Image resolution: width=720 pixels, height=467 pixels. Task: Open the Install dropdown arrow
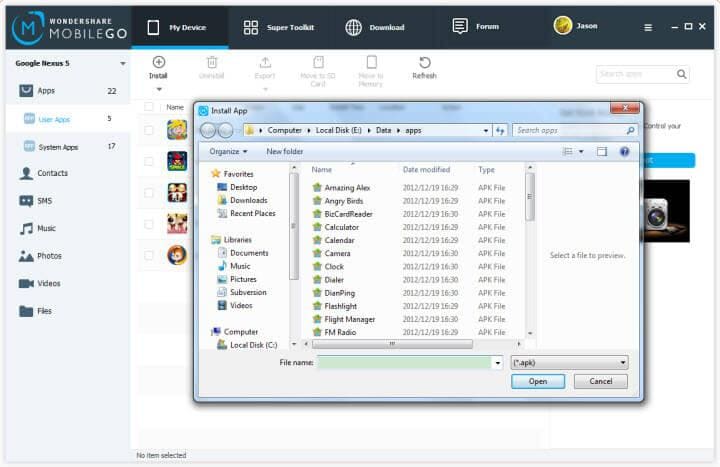click(x=159, y=89)
